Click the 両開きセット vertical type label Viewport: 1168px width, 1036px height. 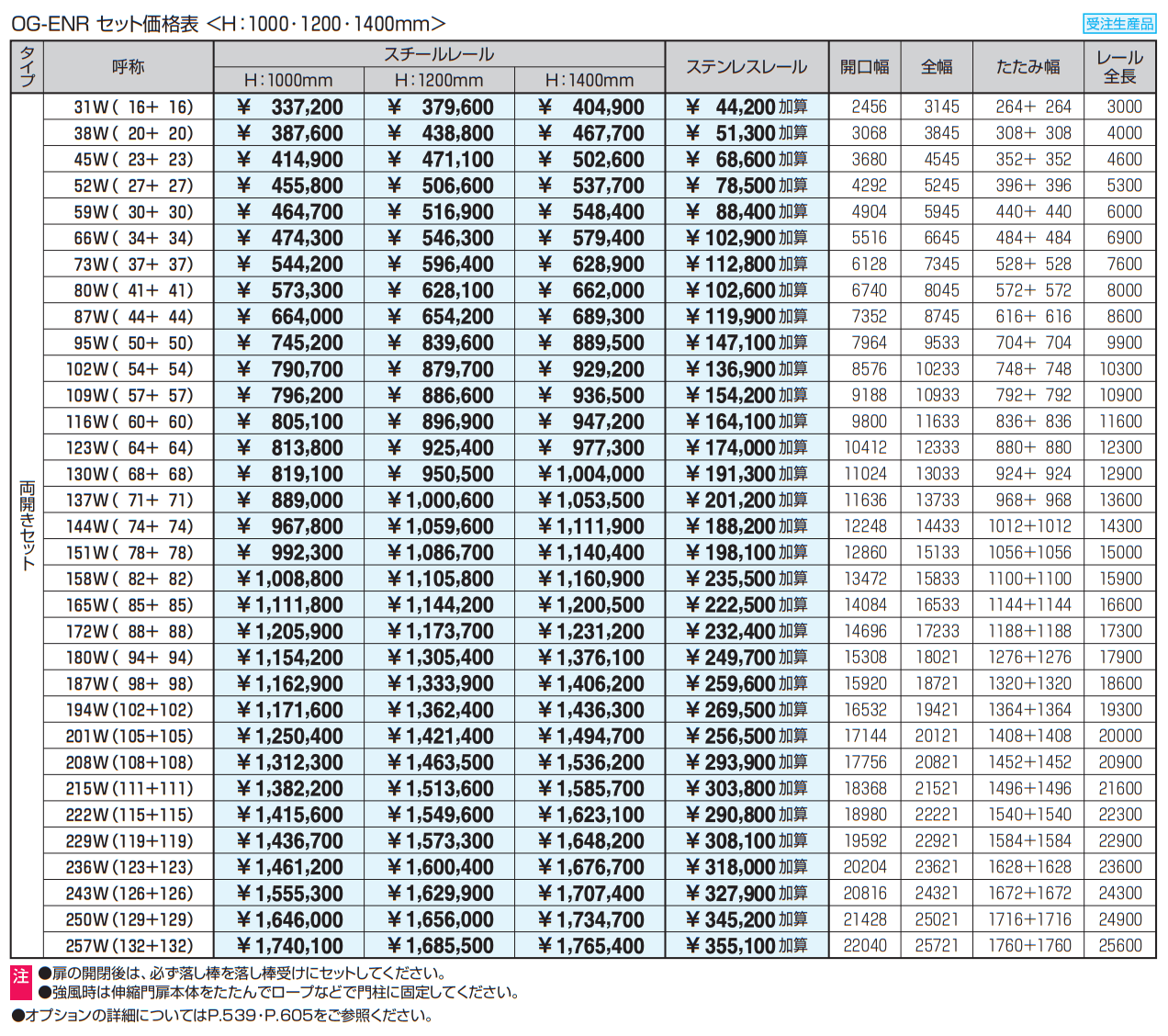point(28,525)
